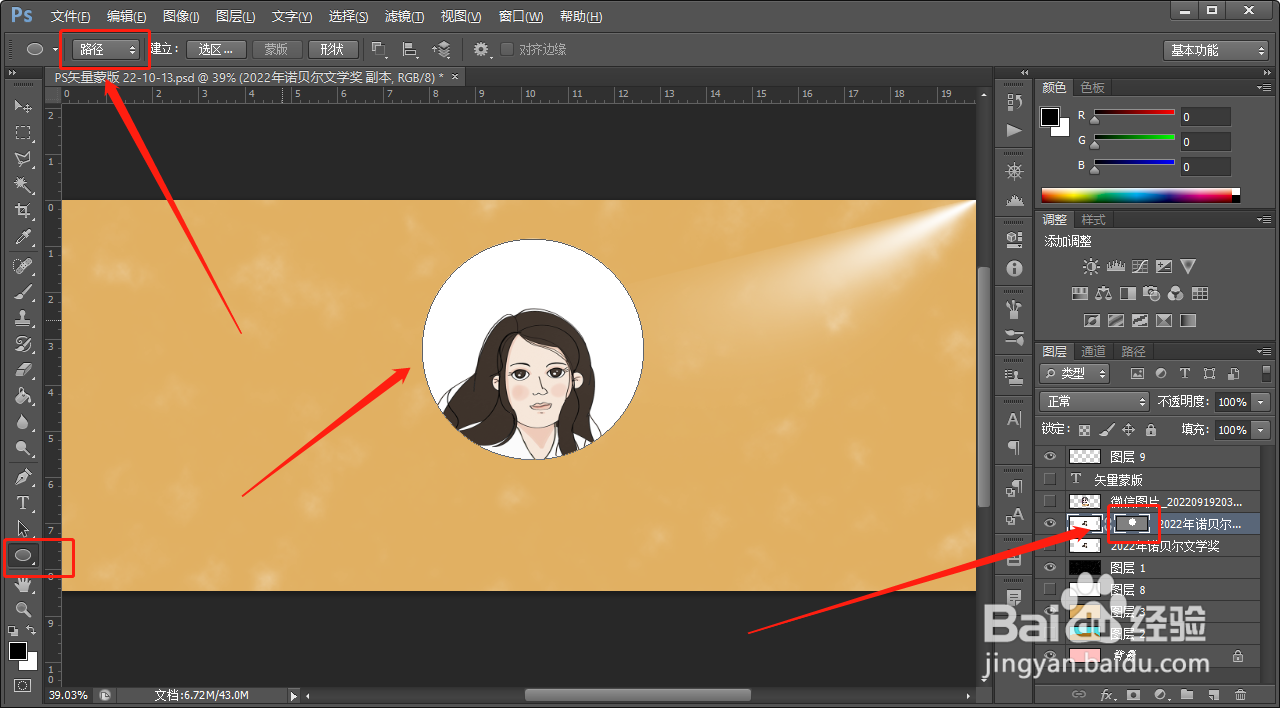Viewport: 1280px width, 708px height.
Task: Select the Ellipse shape tool
Action: tap(23, 556)
